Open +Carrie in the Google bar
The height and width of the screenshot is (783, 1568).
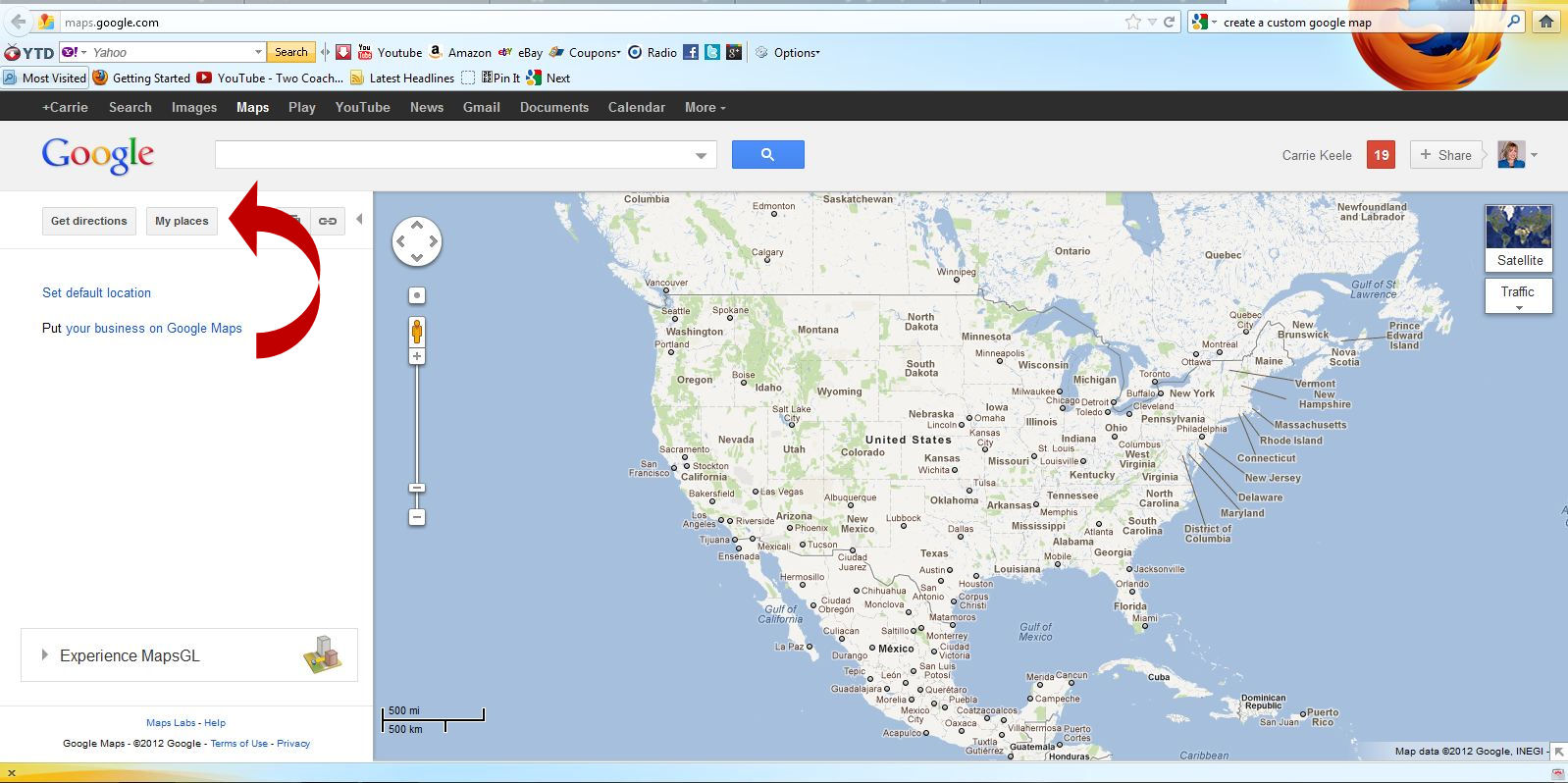pyautogui.click(x=65, y=107)
